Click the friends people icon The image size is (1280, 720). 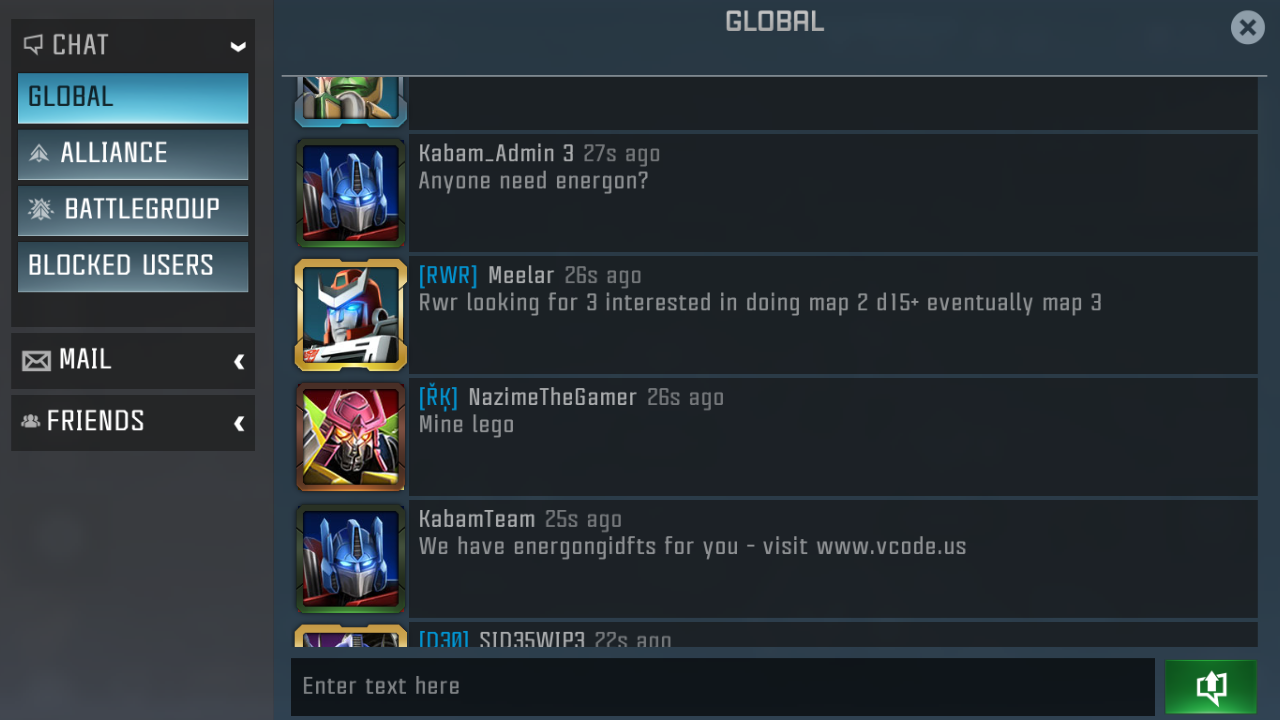point(31,421)
